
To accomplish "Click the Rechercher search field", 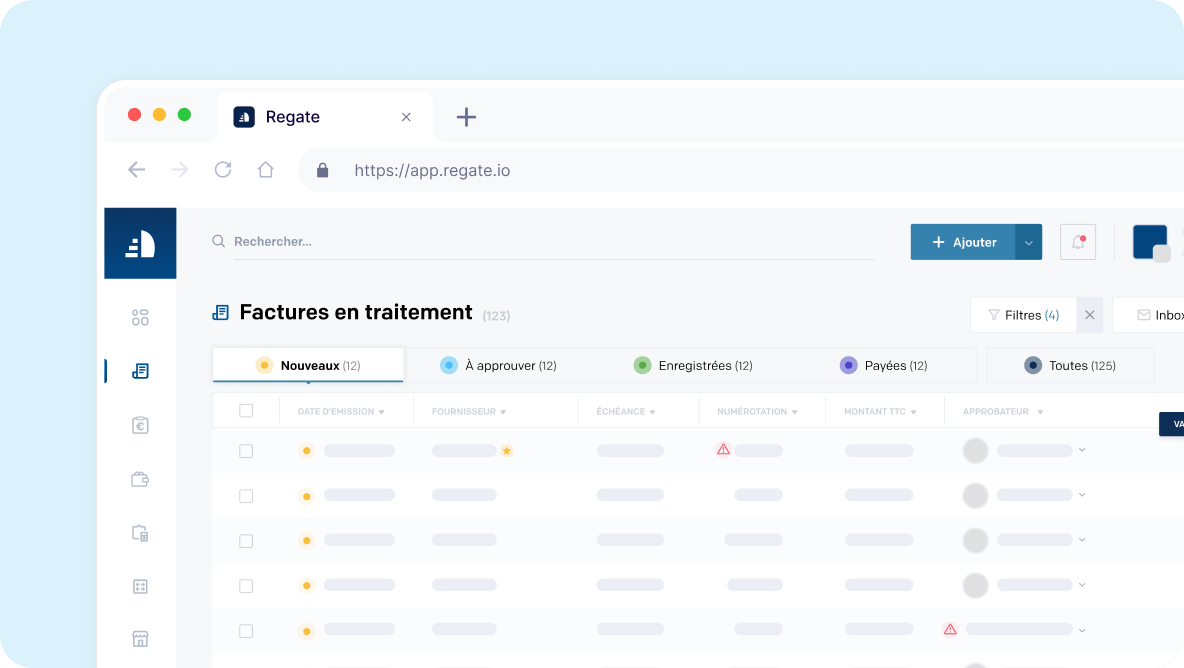I will 550,242.
